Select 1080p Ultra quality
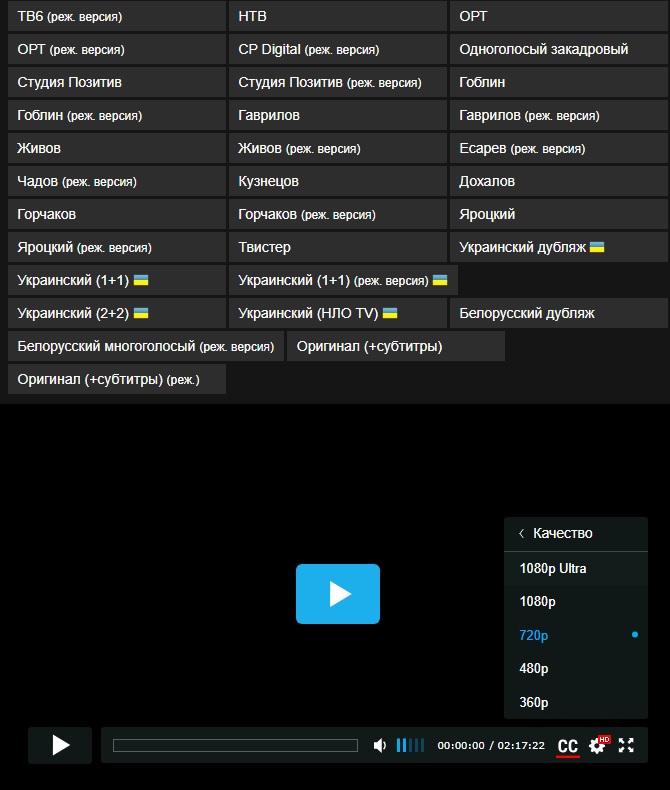This screenshot has height=790, width=670. pyautogui.click(x=576, y=568)
